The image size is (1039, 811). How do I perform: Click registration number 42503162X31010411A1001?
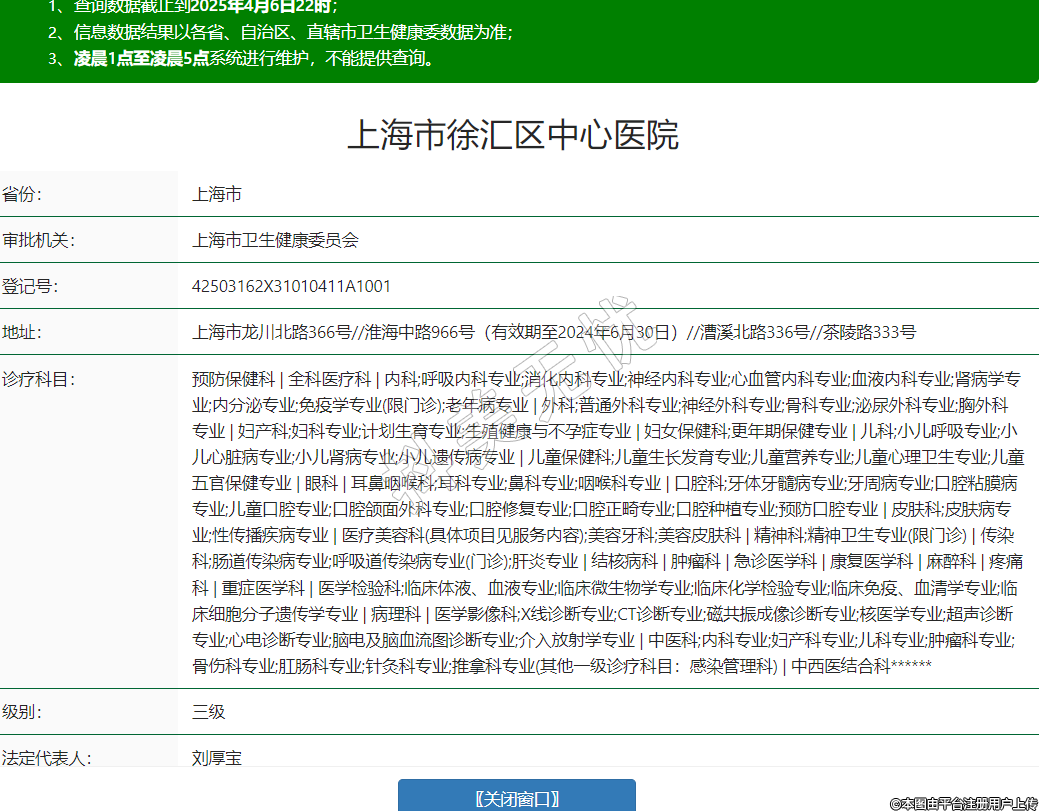pyautogui.click(x=291, y=287)
